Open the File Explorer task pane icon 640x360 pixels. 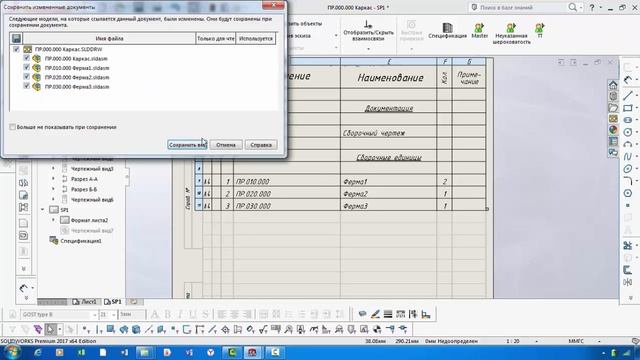pos(613,108)
